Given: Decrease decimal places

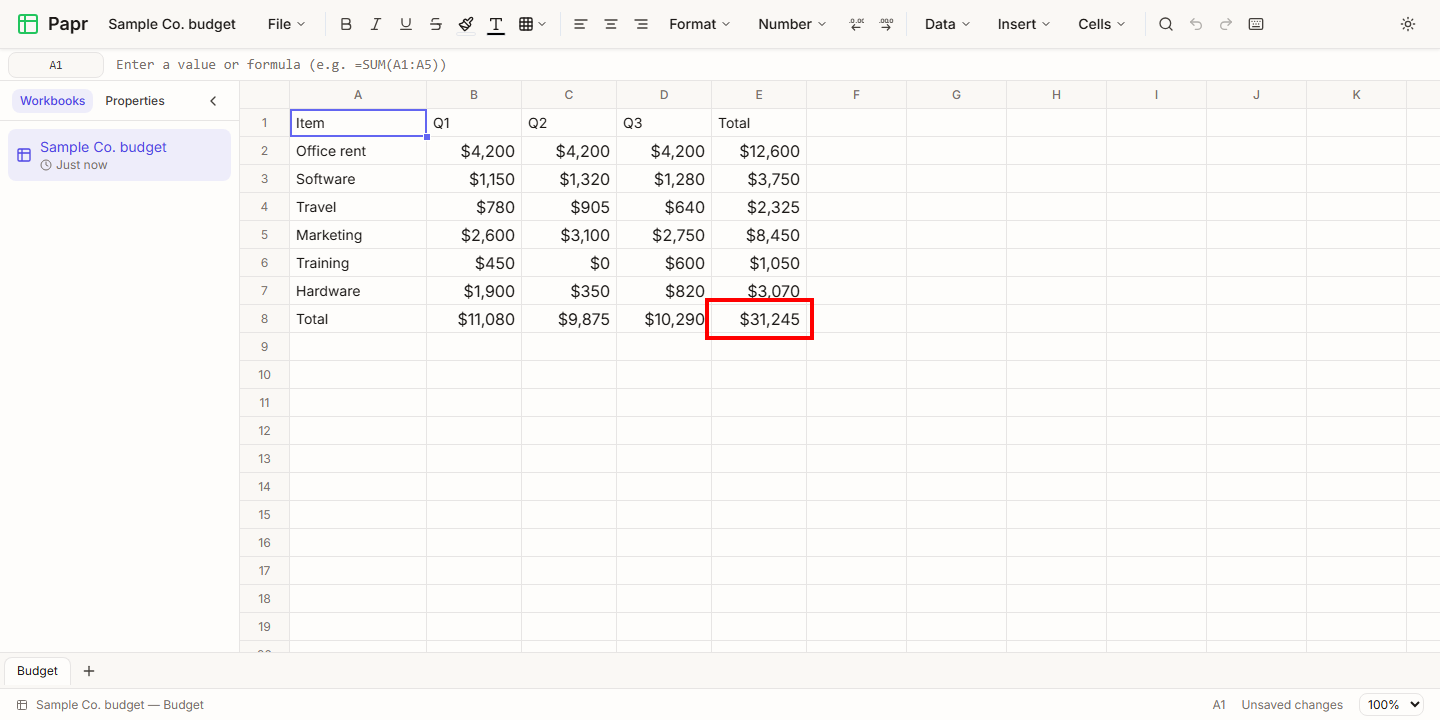Looking at the screenshot, I should click(856, 24).
